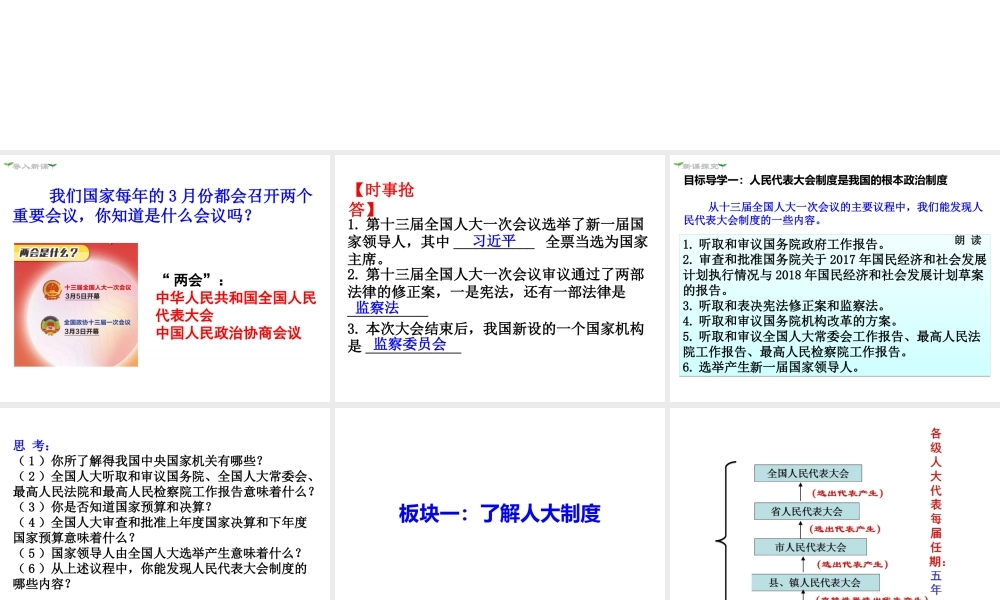This screenshot has width=1000, height=600.
Task: Click 选出代表产生 label under 省人民代表大会
Action: tap(844, 529)
